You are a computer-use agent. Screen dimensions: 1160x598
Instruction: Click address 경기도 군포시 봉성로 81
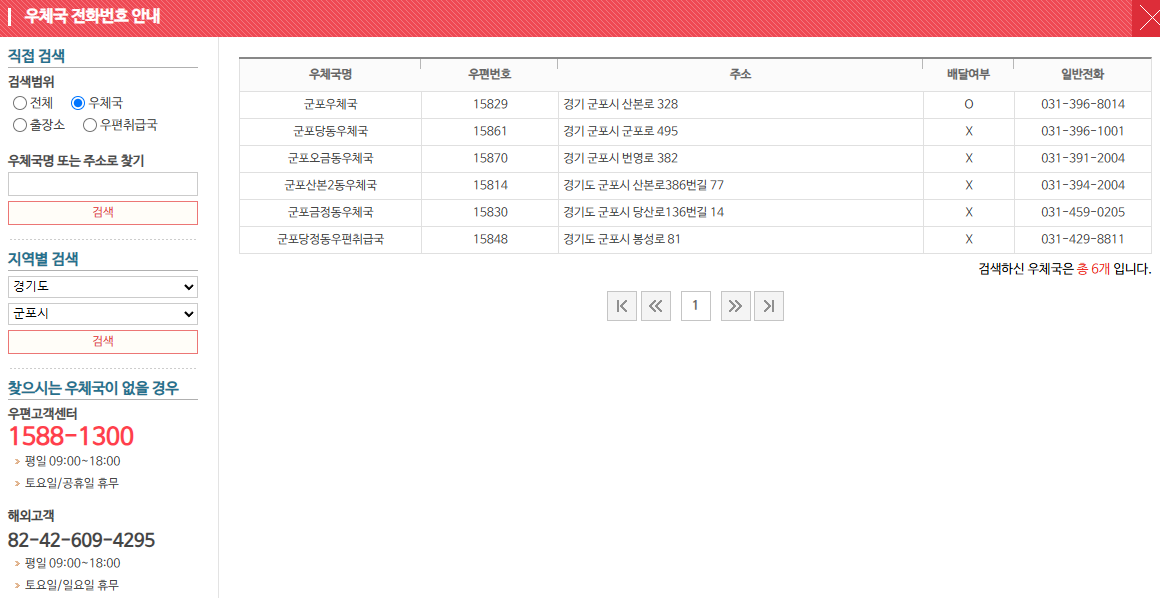point(622,239)
